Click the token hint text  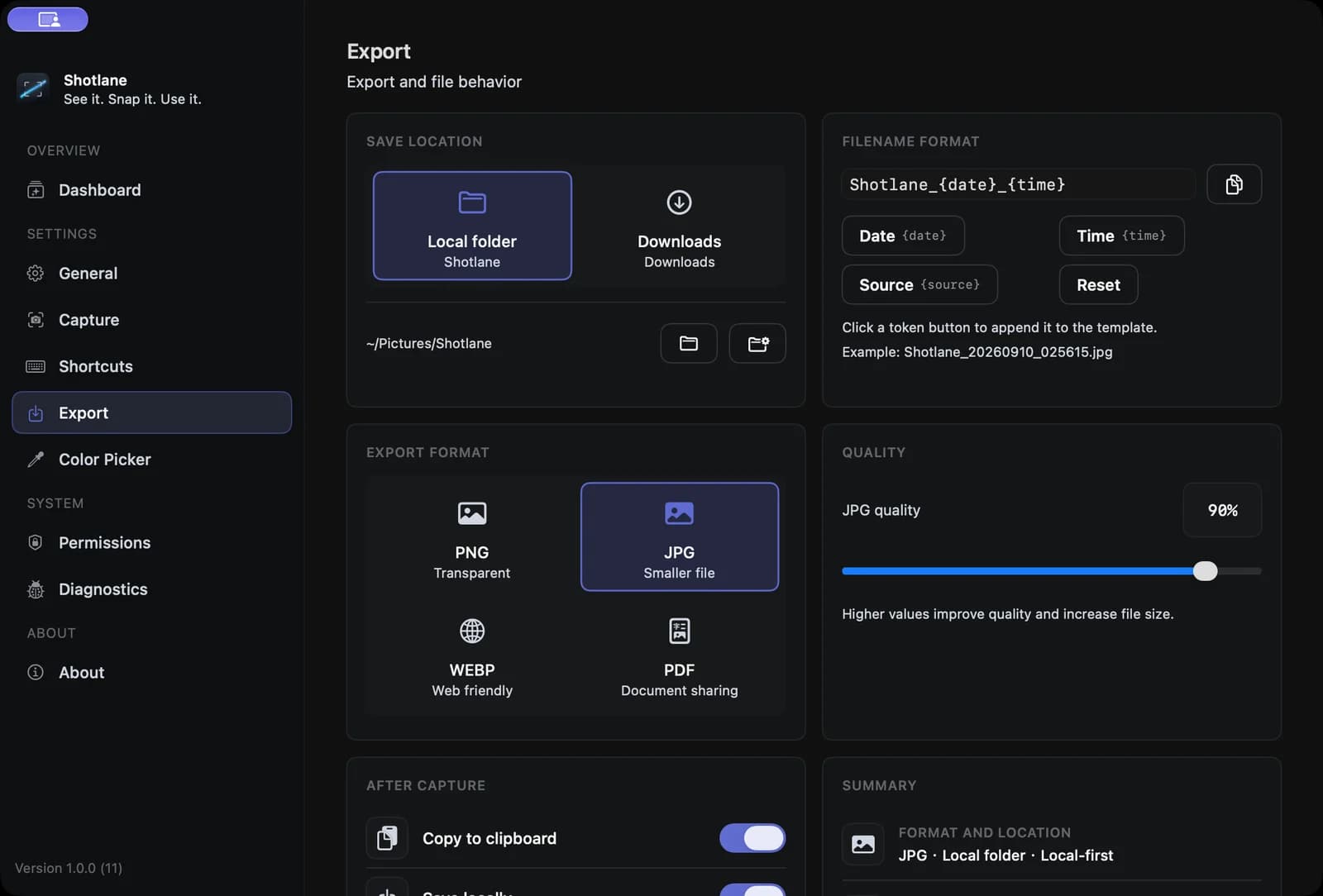click(x=999, y=327)
